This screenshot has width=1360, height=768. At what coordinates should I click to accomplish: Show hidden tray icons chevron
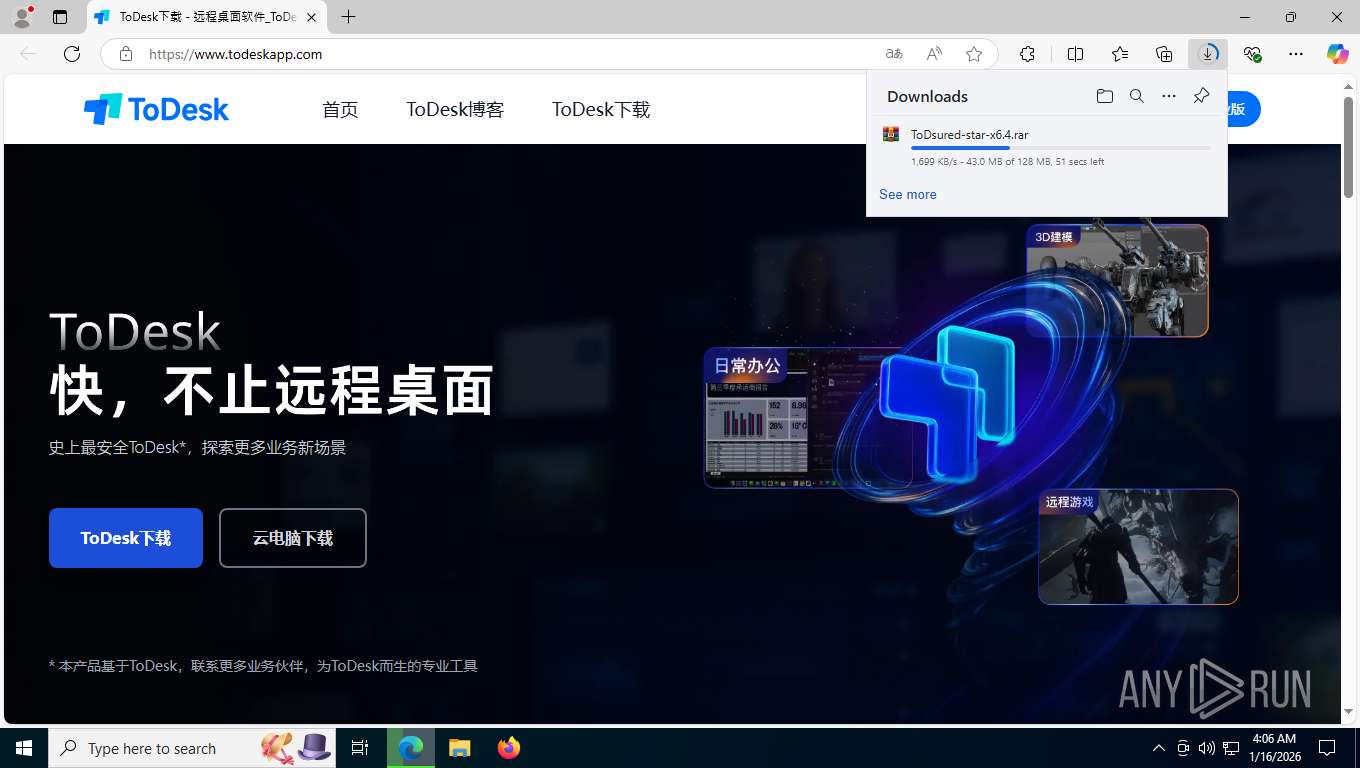[x=1158, y=748]
